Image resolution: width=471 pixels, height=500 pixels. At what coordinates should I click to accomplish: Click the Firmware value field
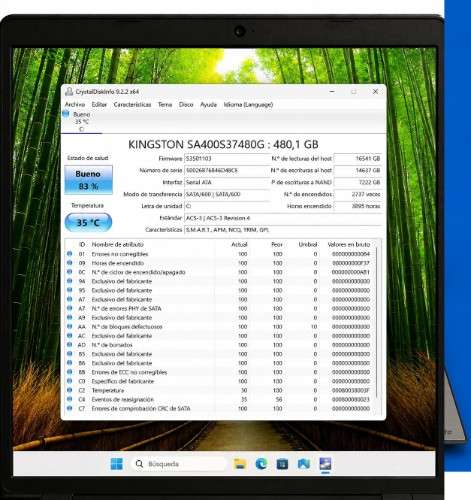coord(227,158)
